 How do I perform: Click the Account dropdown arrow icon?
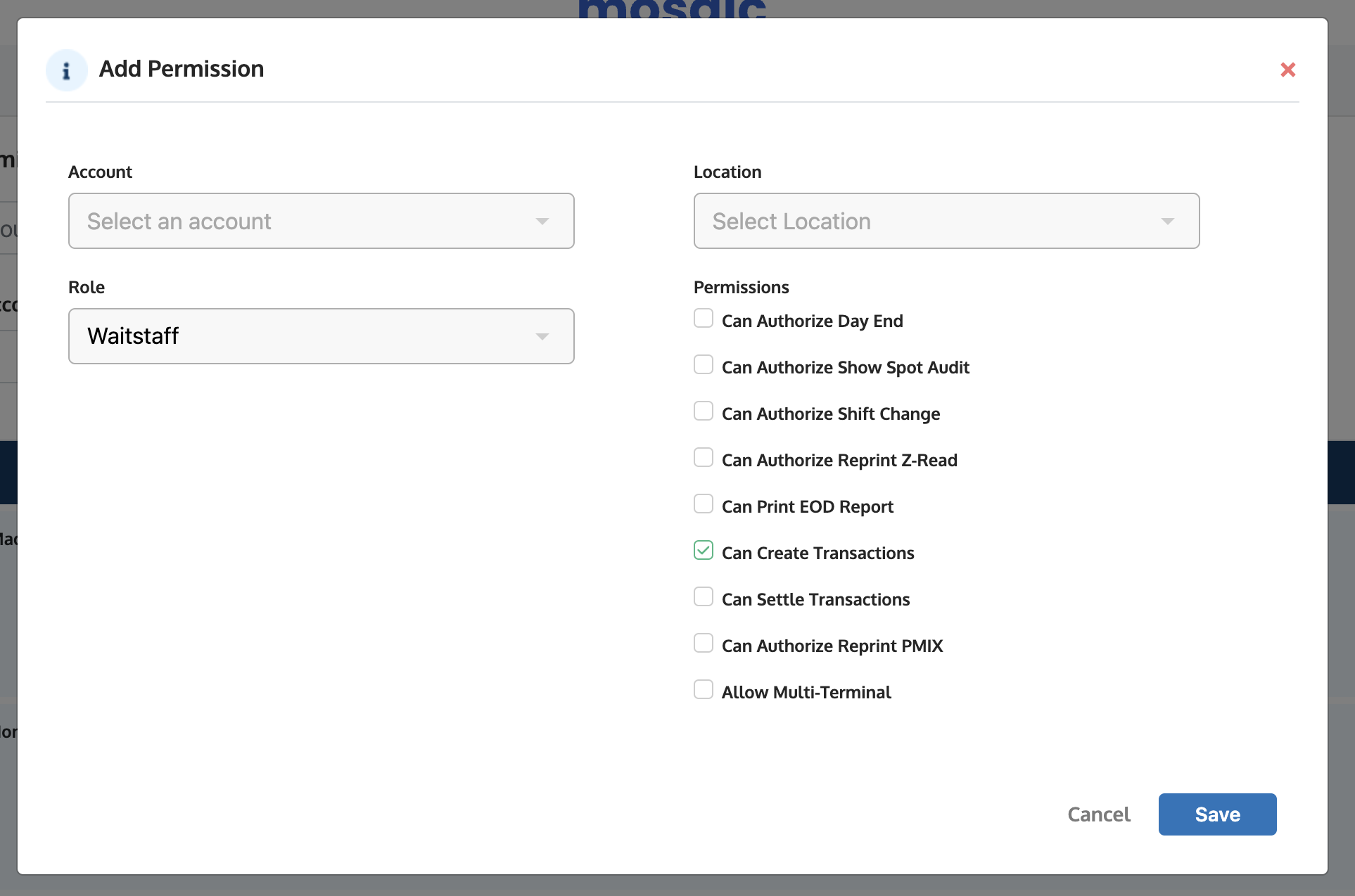[542, 222]
